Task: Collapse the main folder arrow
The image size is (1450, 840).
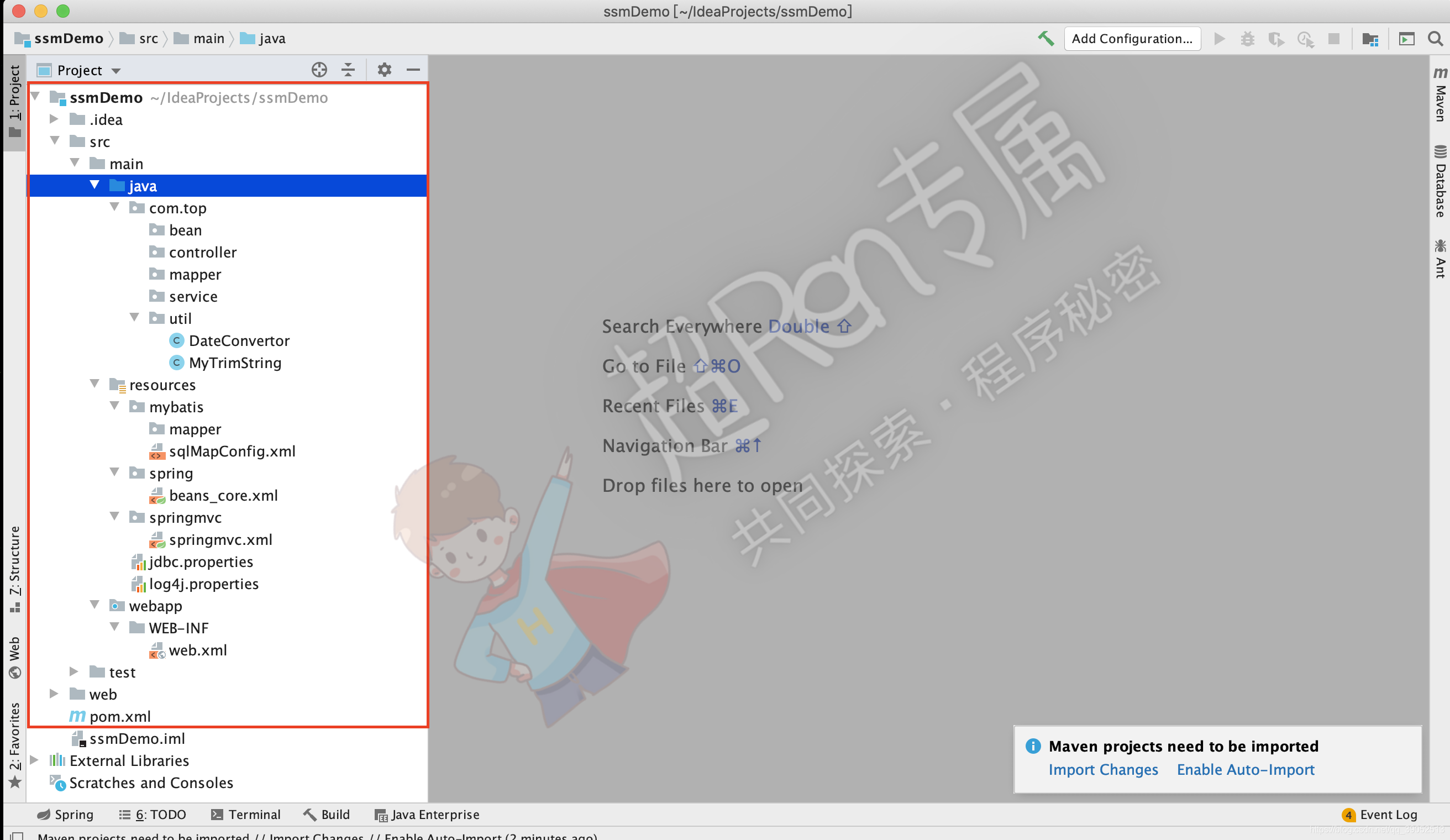Action: point(75,164)
